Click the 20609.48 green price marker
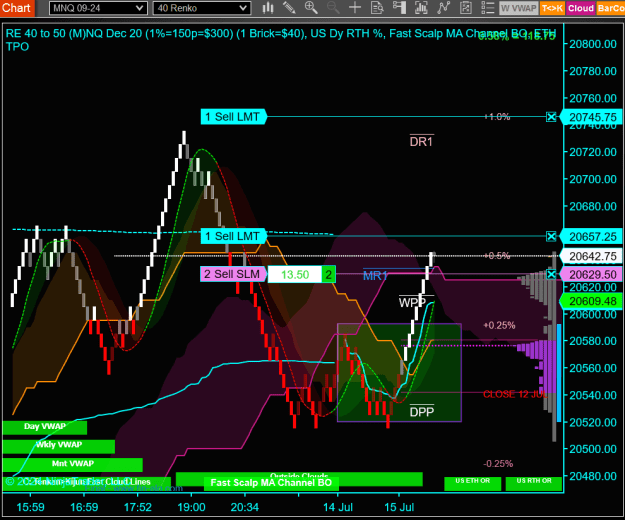The height and width of the screenshot is (520, 625). (x=592, y=301)
